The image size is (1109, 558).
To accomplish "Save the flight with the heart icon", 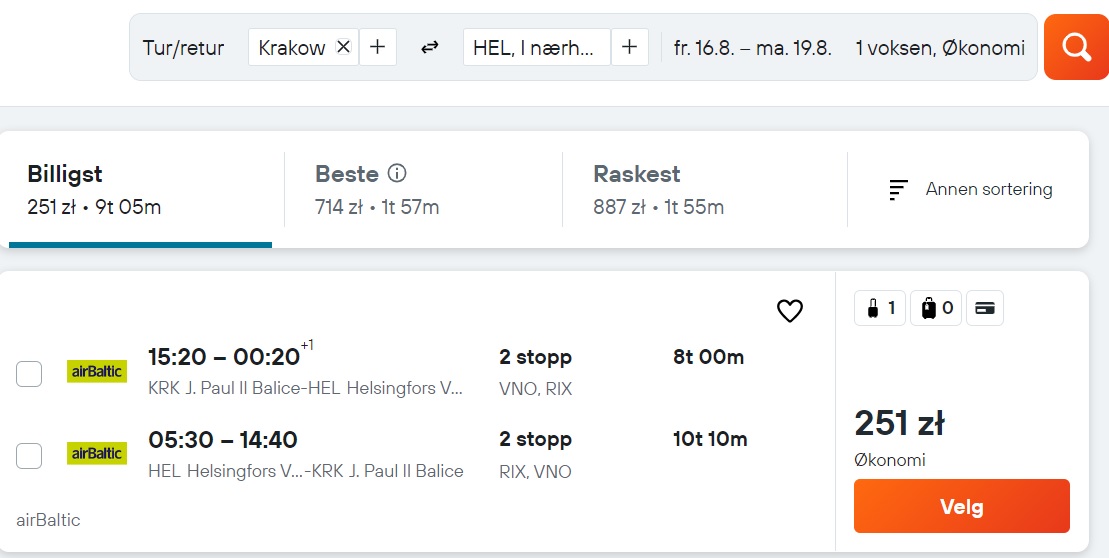I will 789,310.
